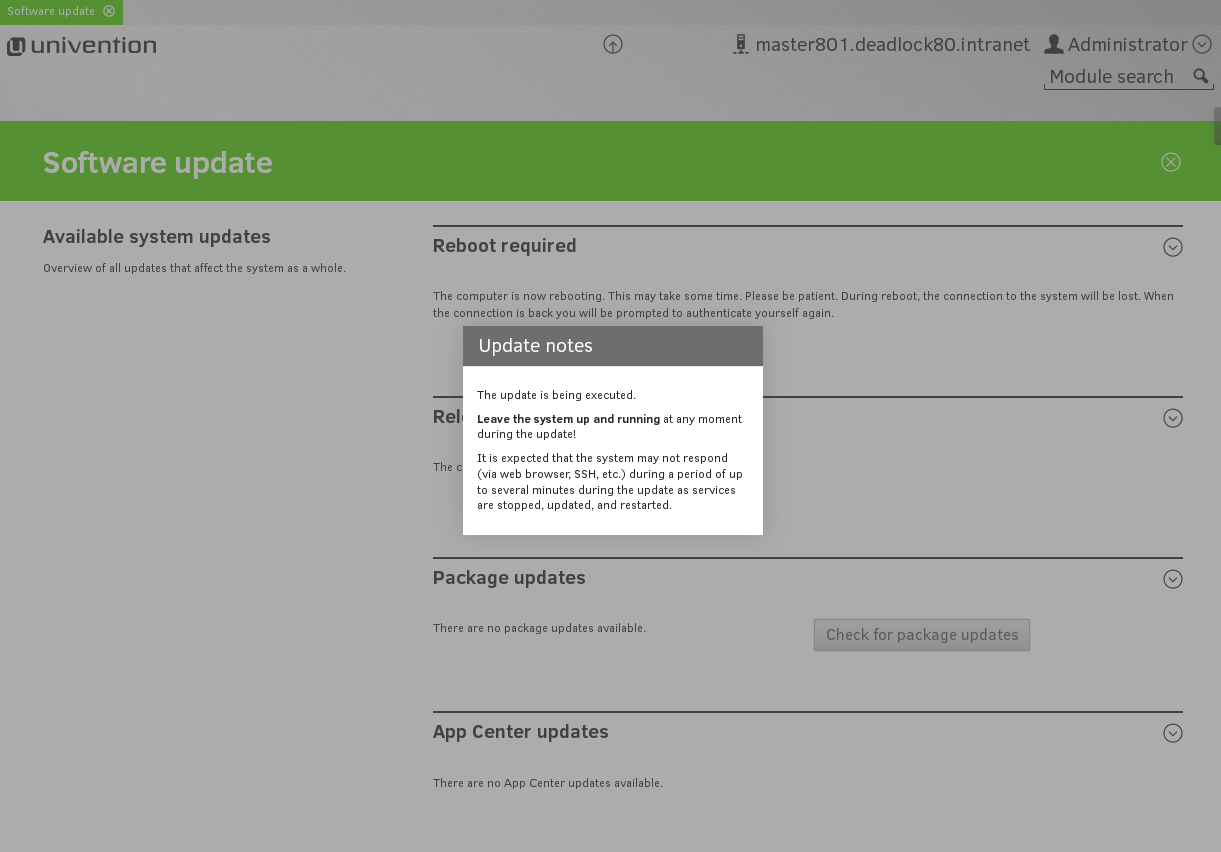The height and width of the screenshot is (852, 1221).
Task: Toggle the section chevron below Reboot required
Action: [x=1173, y=418]
